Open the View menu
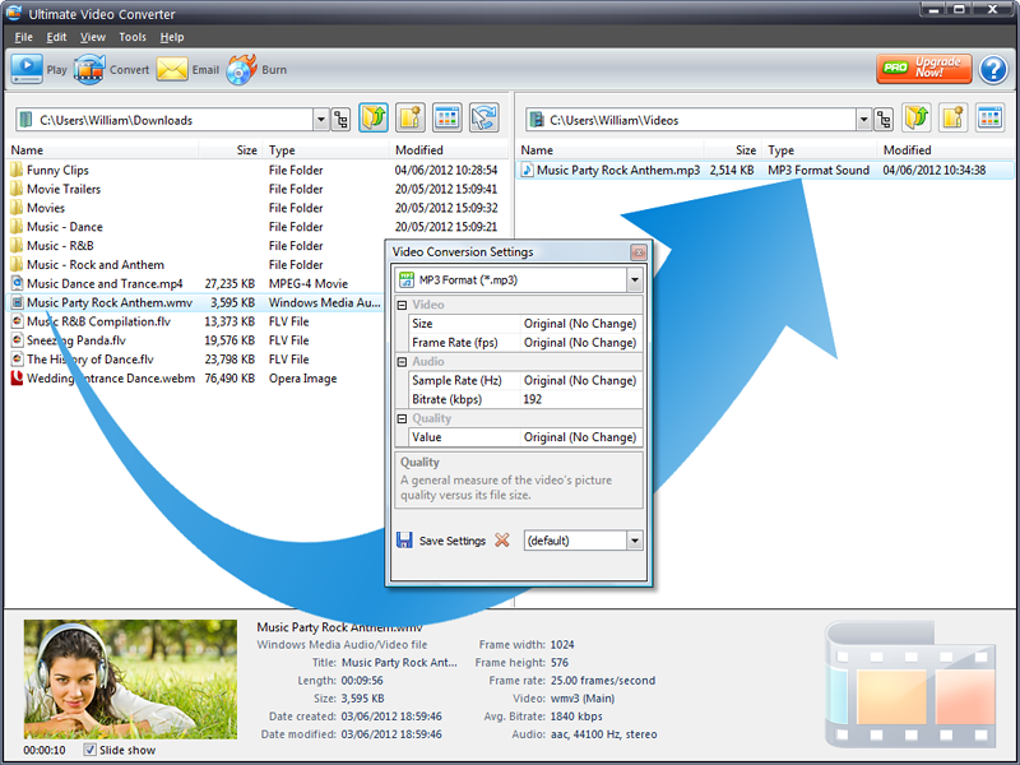This screenshot has width=1020, height=765. pyautogui.click(x=92, y=37)
